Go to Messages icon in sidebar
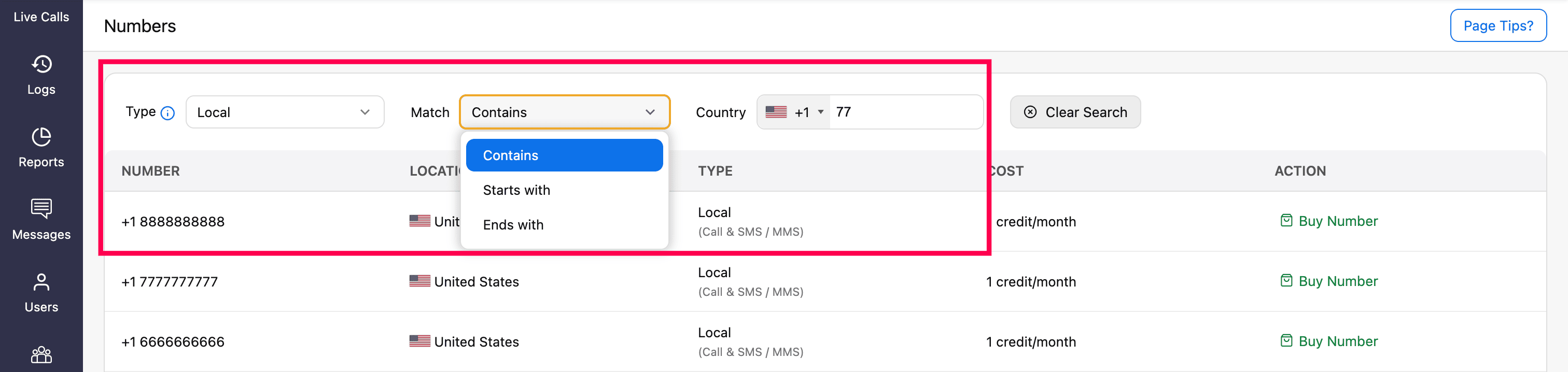The image size is (1568, 372). tap(41, 208)
